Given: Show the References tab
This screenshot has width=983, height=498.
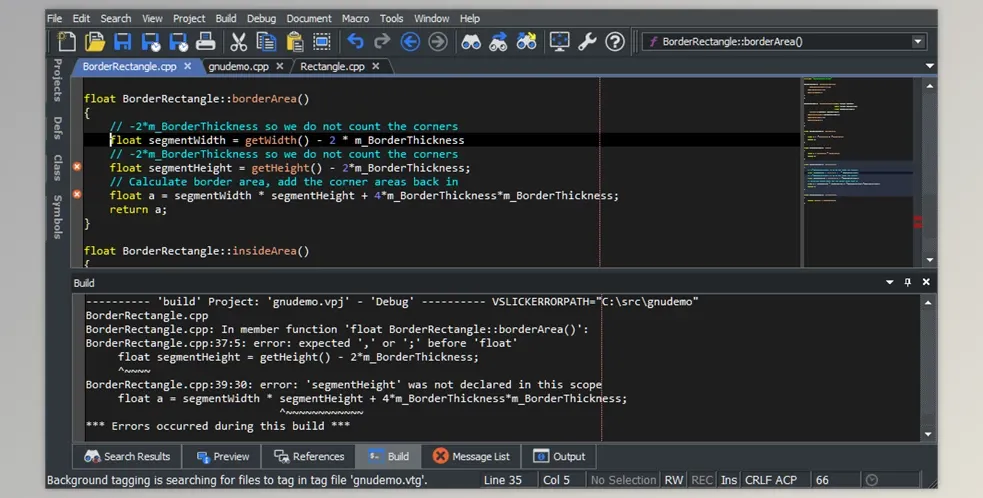Looking at the screenshot, I should [308, 457].
